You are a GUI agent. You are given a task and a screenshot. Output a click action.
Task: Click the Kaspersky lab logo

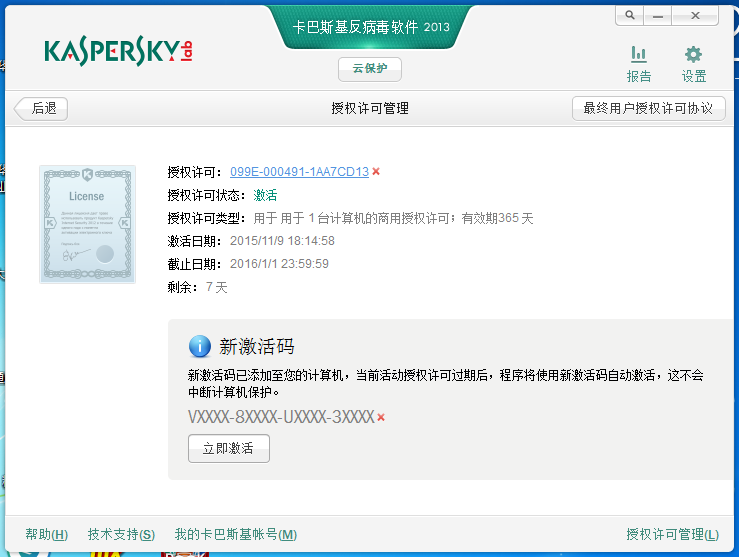118,52
